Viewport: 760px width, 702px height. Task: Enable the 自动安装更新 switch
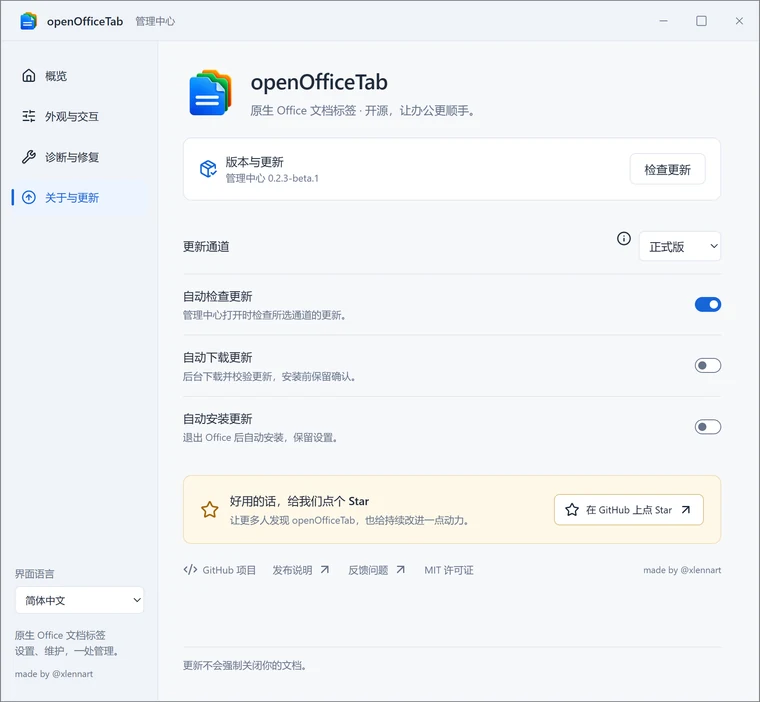[708, 427]
